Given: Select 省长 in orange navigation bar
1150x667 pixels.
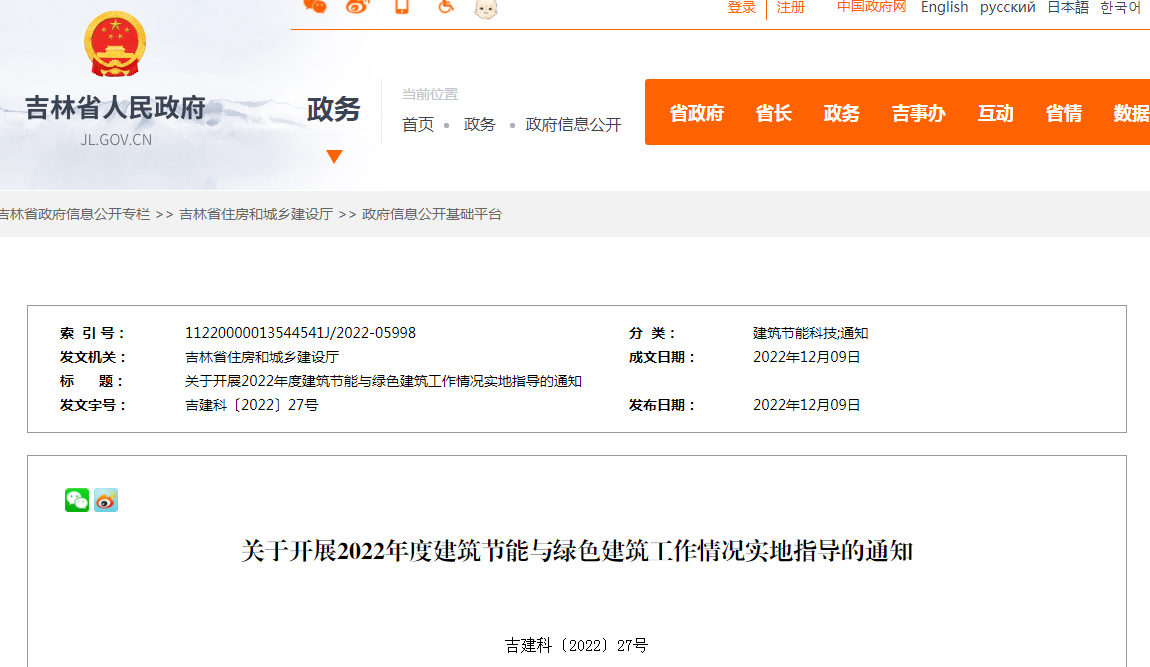Looking at the screenshot, I should (773, 113).
